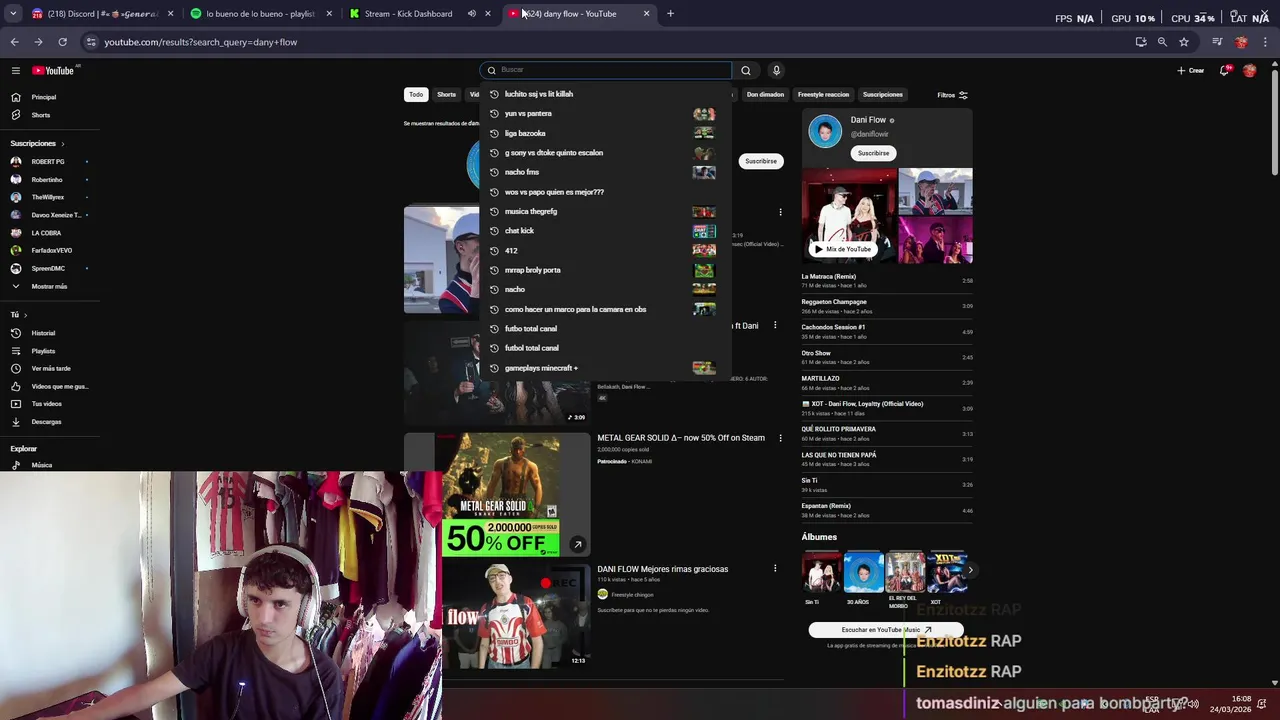Open the 30 AÑOS album cover
This screenshot has width=1280, height=720.
[x=863, y=572]
